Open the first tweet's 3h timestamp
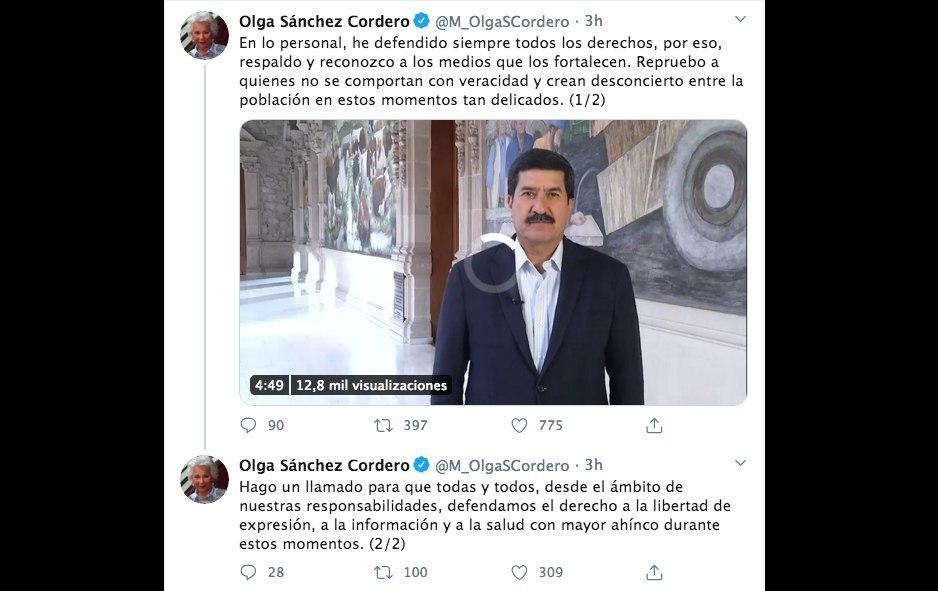938x591 pixels. pyautogui.click(x=593, y=21)
